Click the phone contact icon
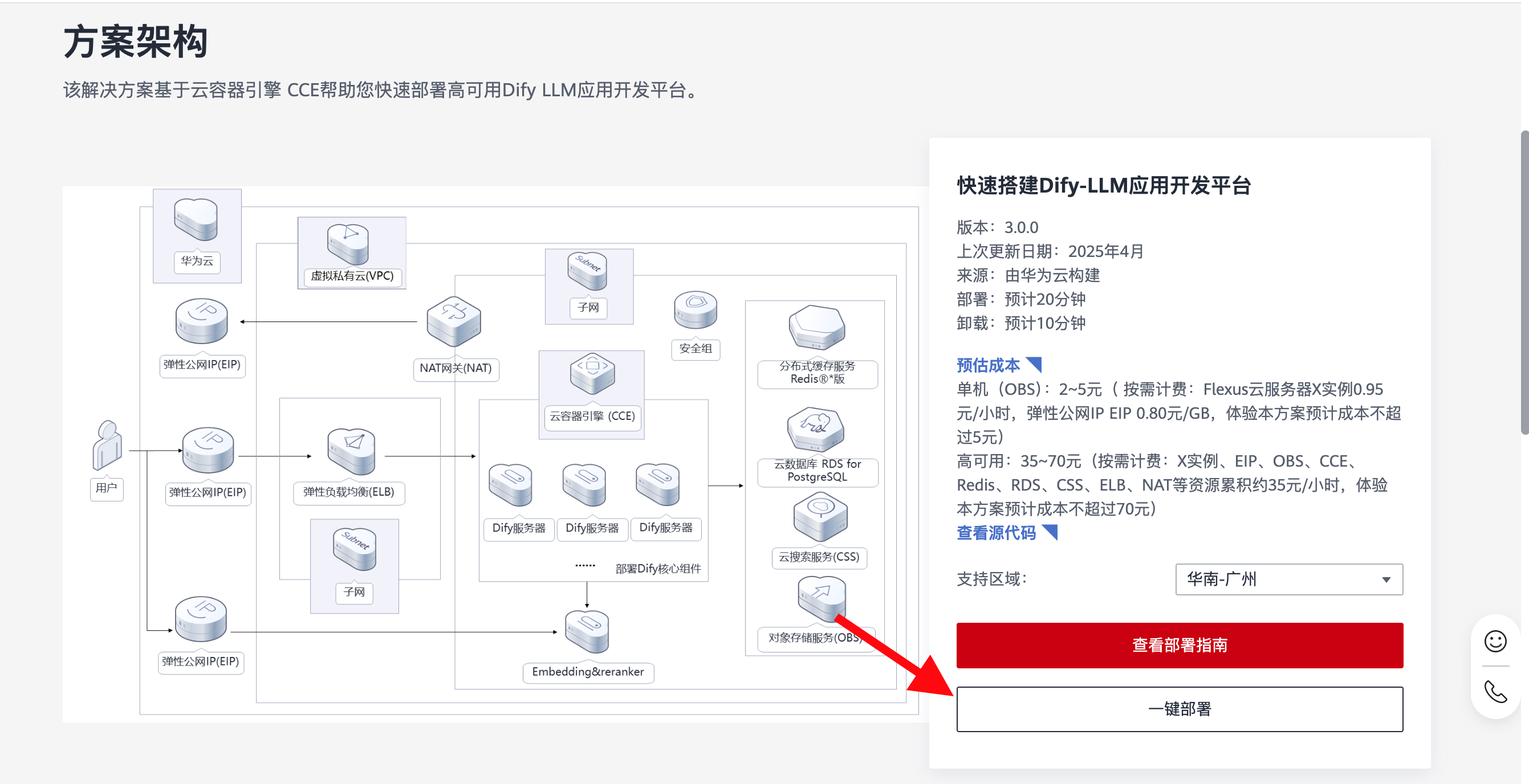Image resolution: width=1529 pixels, height=784 pixels. point(1495,692)
